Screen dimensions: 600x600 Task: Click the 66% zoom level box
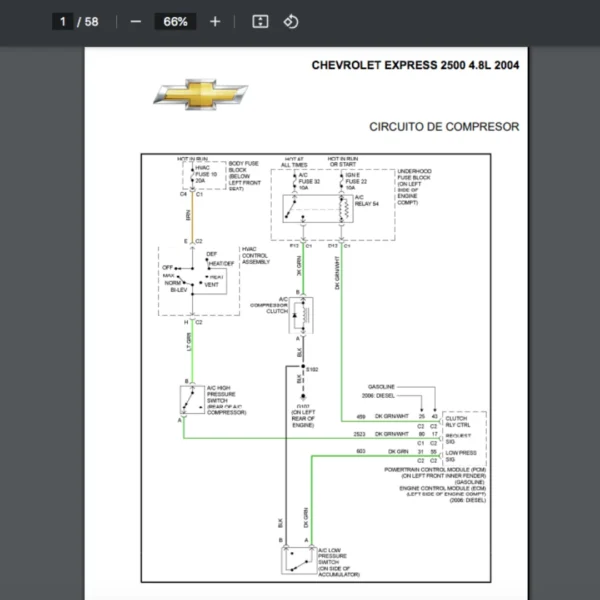[x=176, y=21]
